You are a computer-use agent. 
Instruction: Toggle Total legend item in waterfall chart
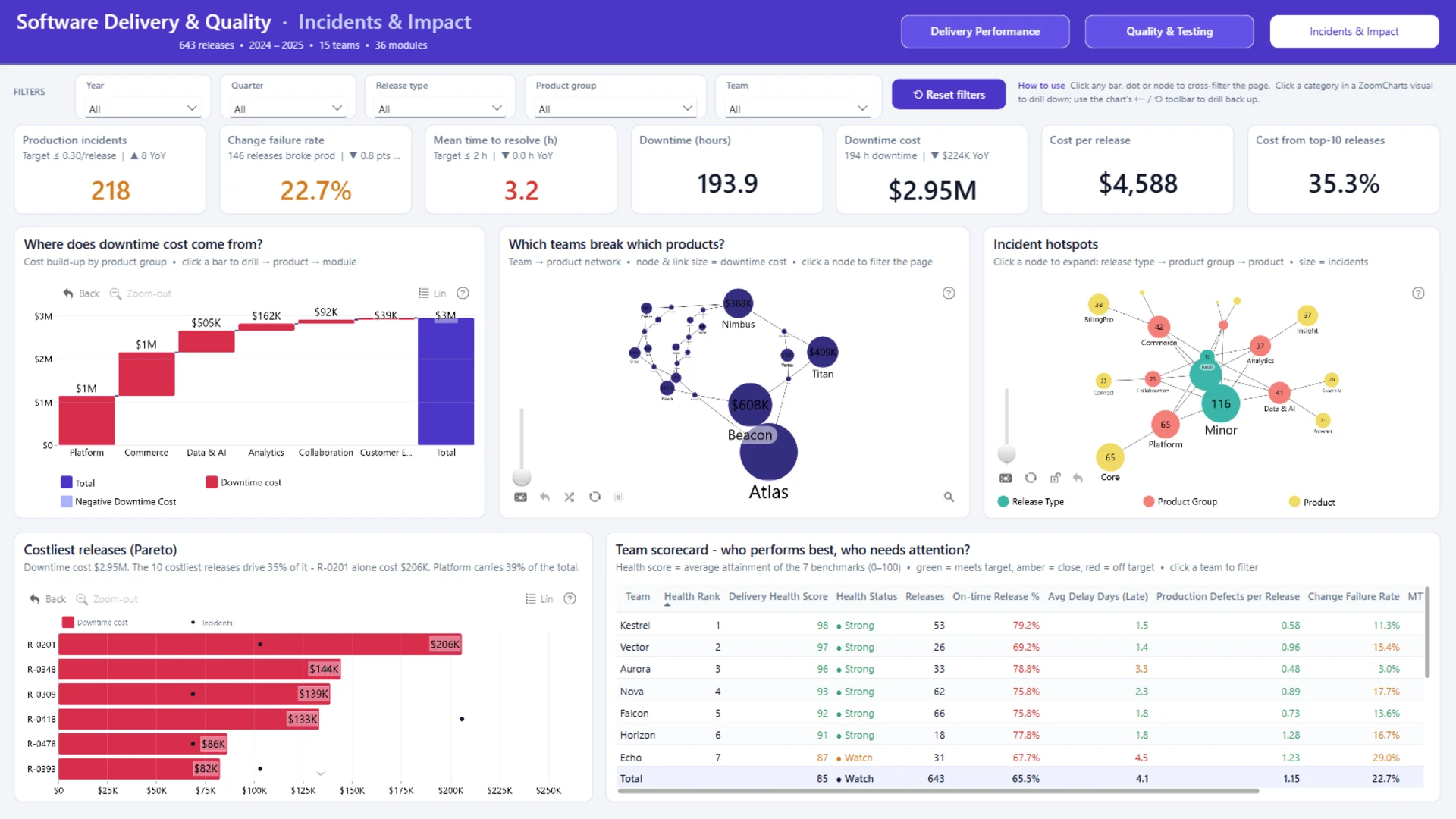[77, 482]
